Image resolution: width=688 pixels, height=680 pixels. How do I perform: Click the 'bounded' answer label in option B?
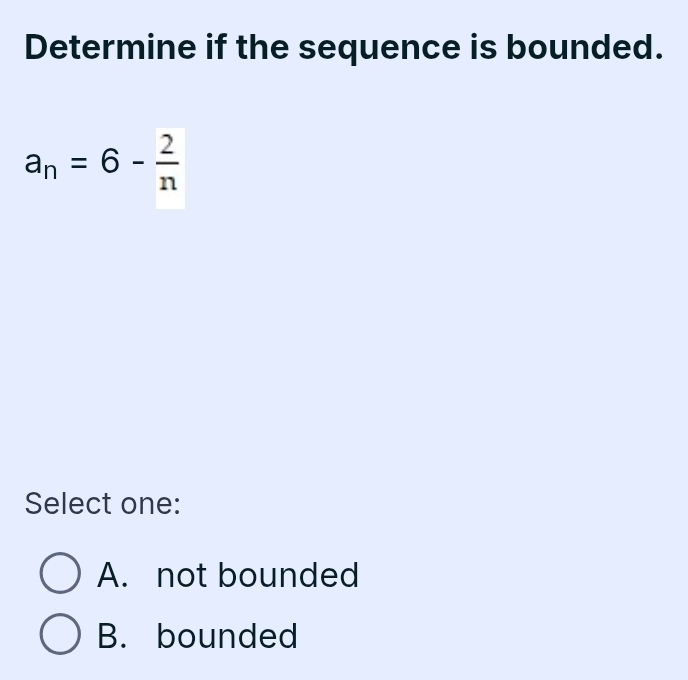(227, 636)
